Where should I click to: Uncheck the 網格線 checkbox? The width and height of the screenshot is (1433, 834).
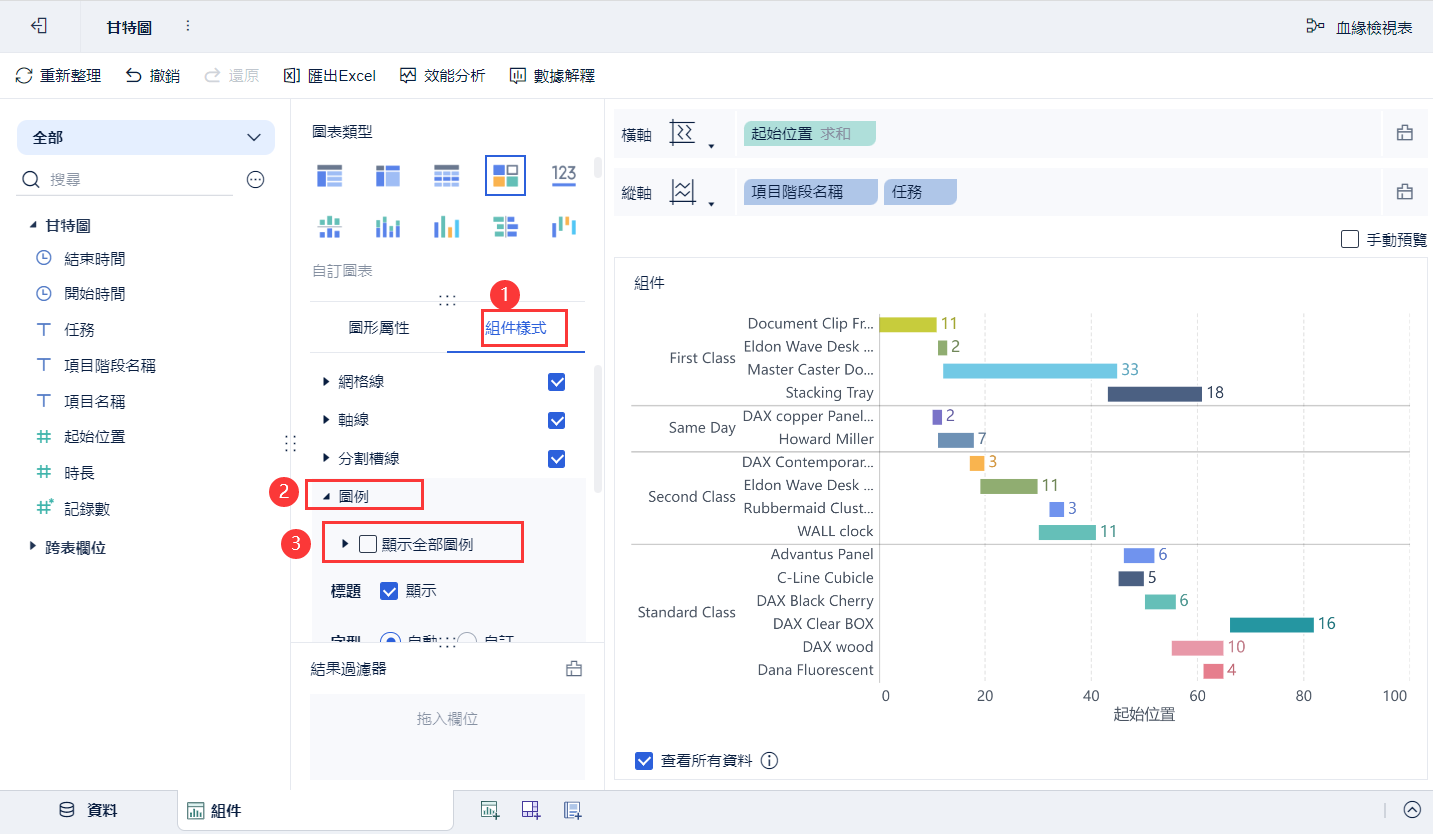pyautogui.click(x=557, y=382)
